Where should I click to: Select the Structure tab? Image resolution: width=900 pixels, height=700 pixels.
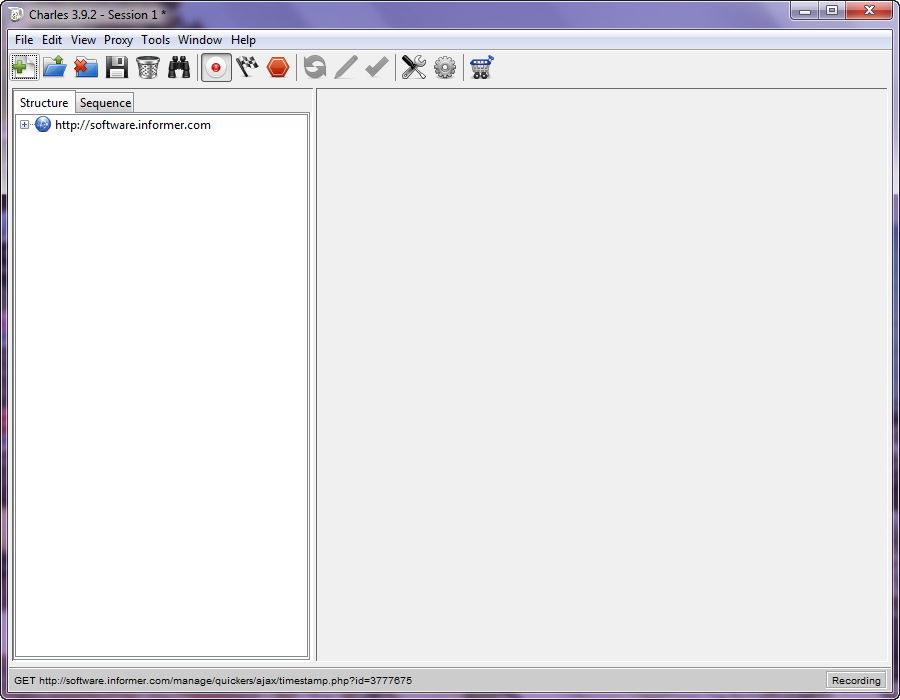click(x=44, y=103)
